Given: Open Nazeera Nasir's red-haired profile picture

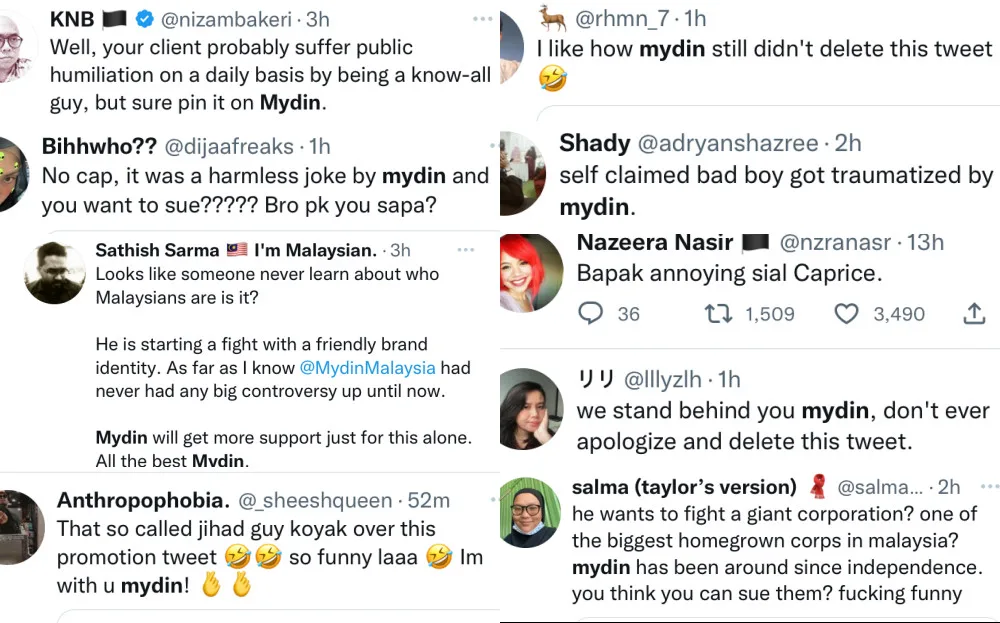Looking at the screenshot, I should tap(530, 274).
